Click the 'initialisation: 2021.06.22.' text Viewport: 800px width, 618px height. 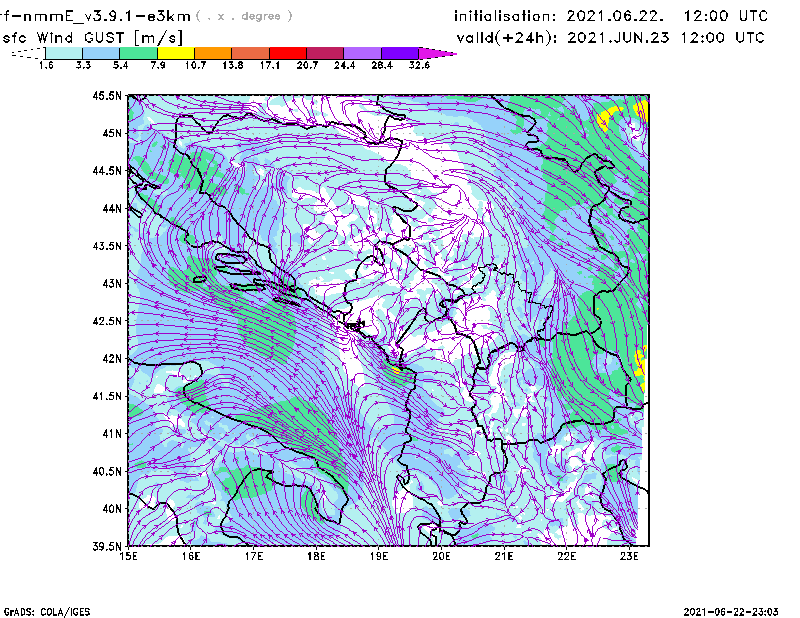(559, 16)
